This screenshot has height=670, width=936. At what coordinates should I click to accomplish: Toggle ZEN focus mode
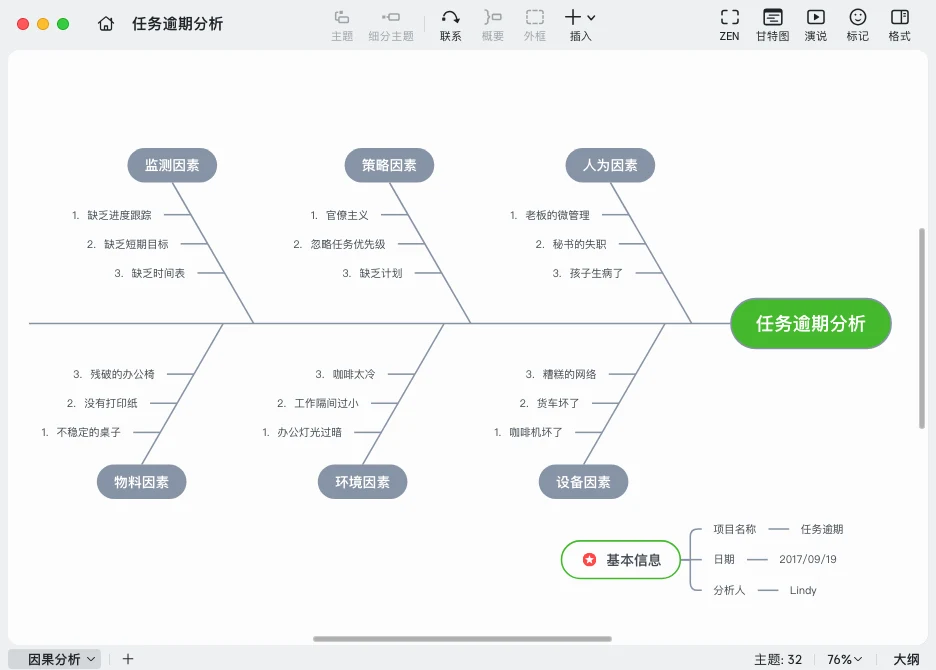[729, 23]
